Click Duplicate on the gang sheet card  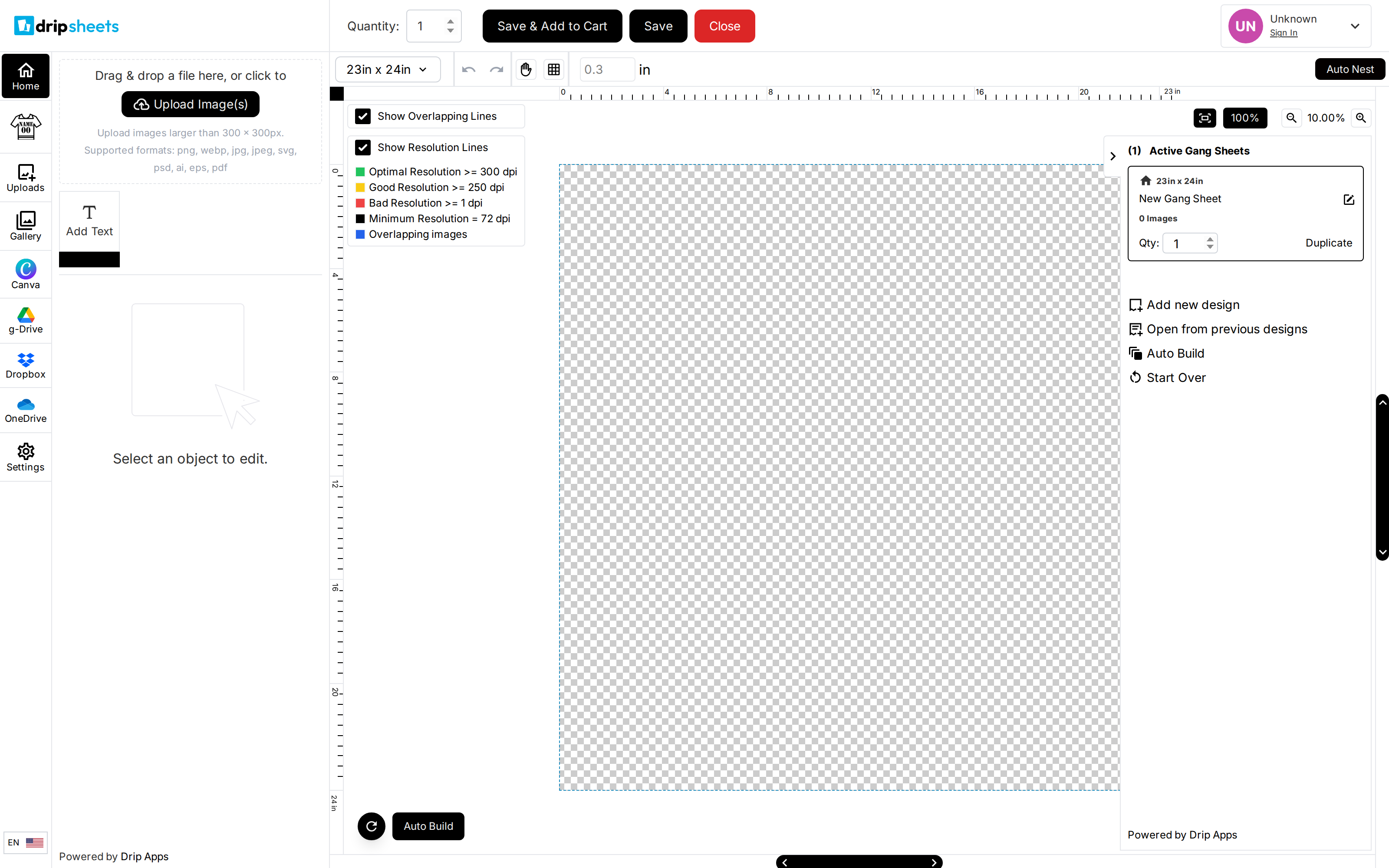1329,243
